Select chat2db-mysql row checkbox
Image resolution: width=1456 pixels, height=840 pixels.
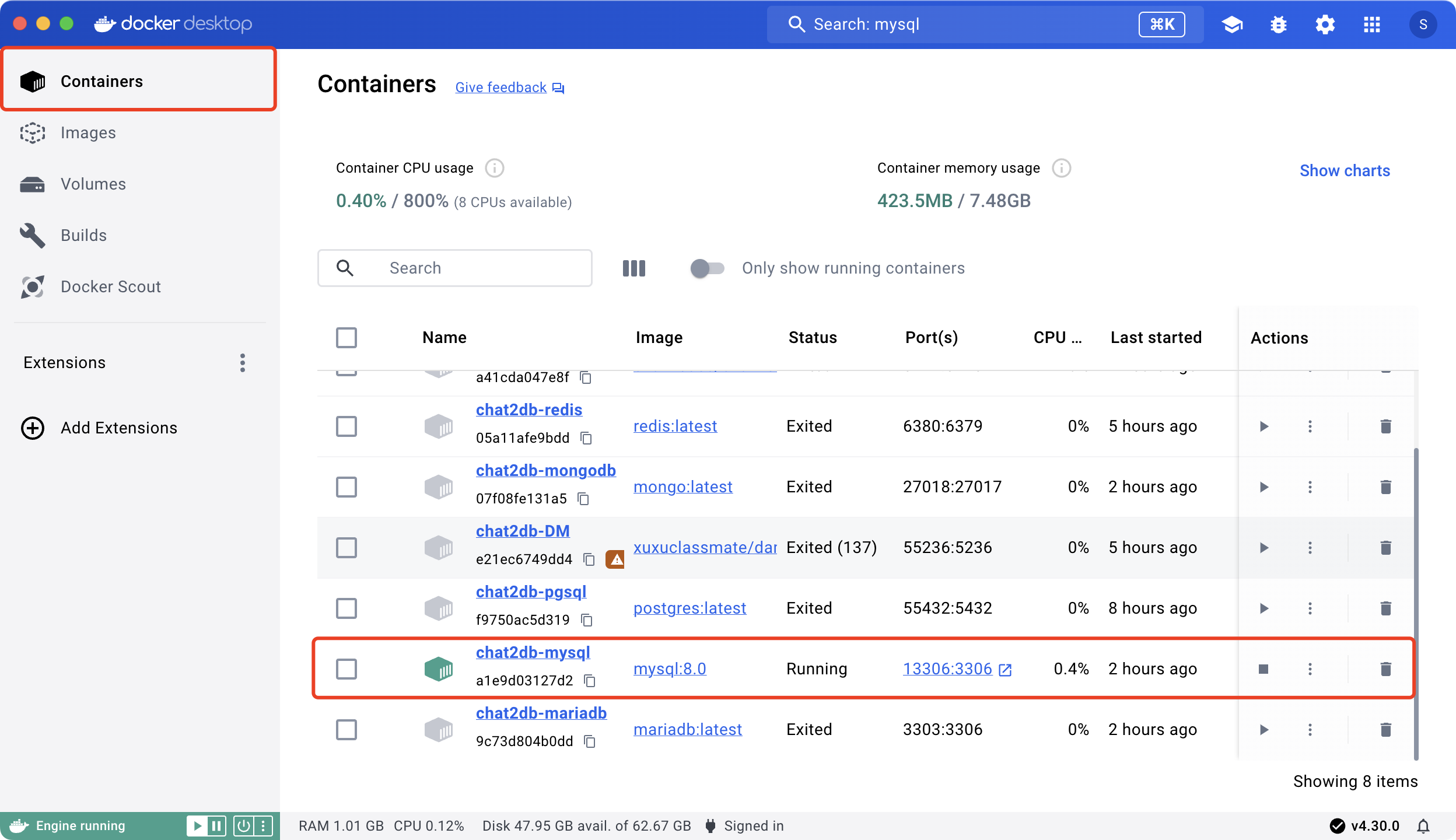point(346,669)
